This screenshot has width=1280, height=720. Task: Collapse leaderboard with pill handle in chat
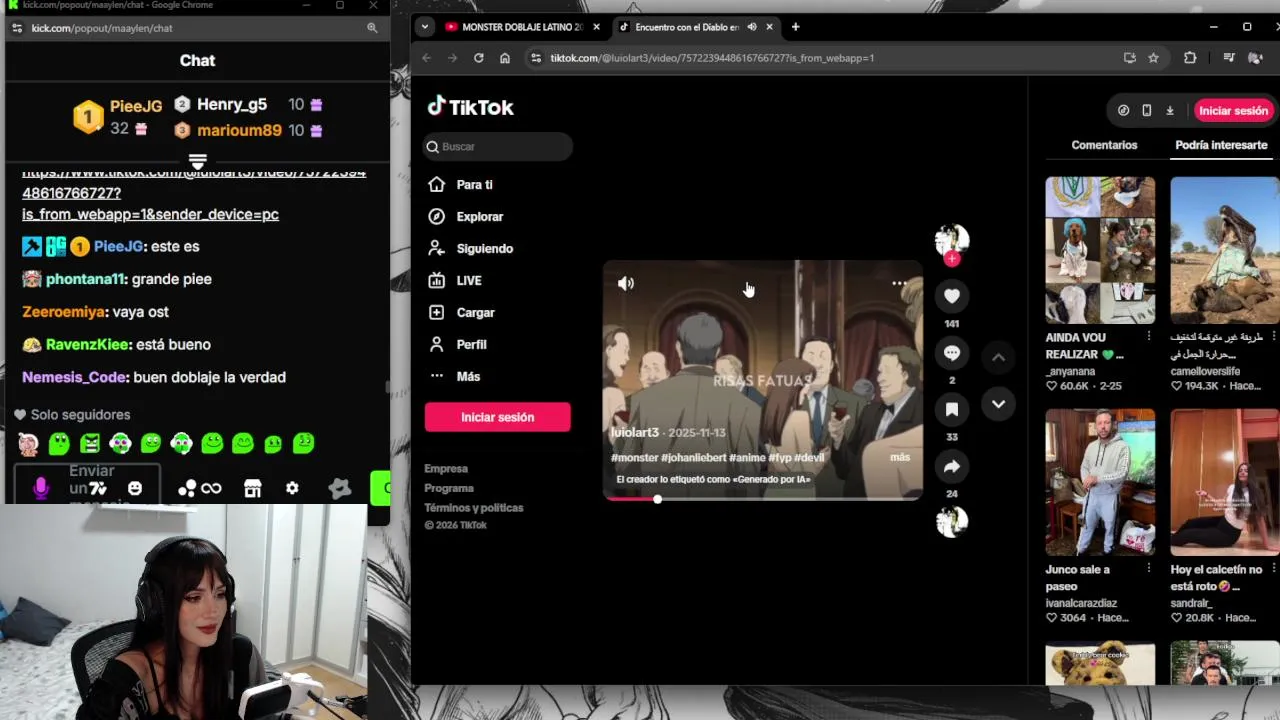tap(197, 161)
